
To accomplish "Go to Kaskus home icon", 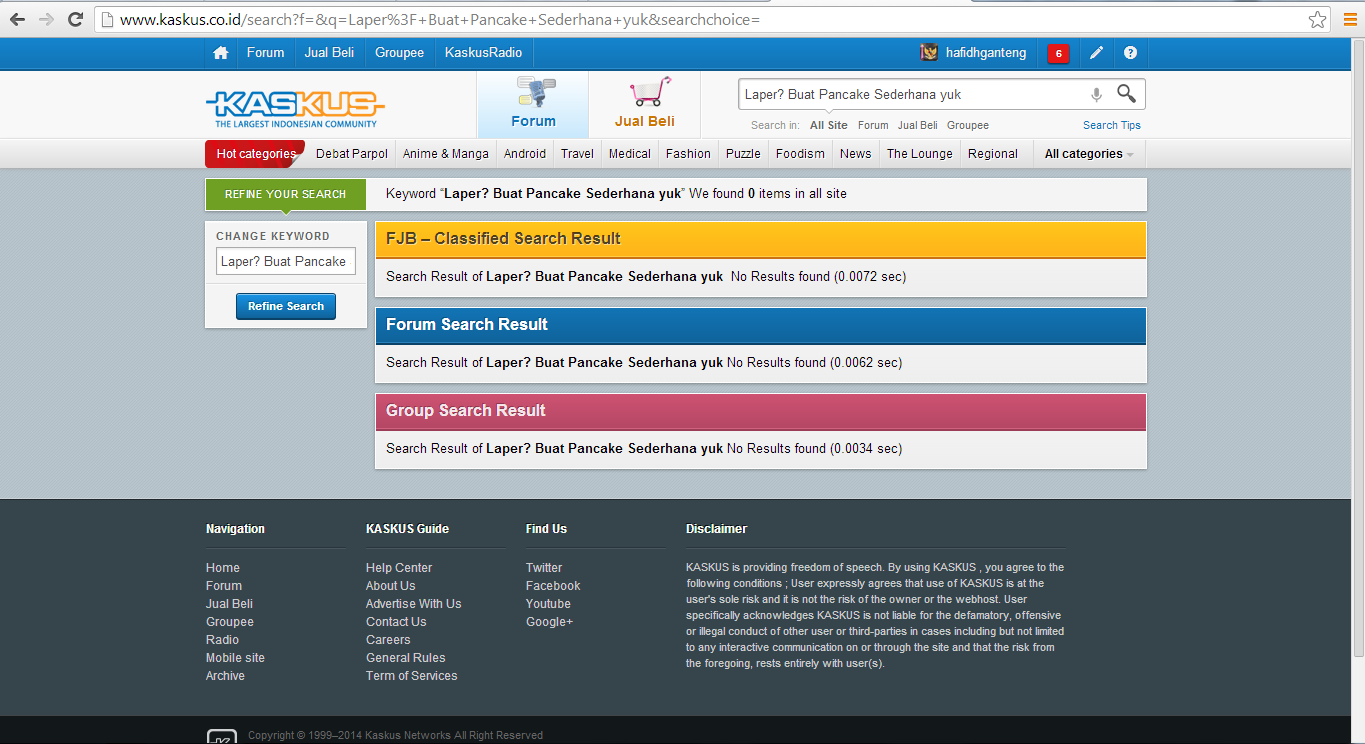I will click(221, 53).
